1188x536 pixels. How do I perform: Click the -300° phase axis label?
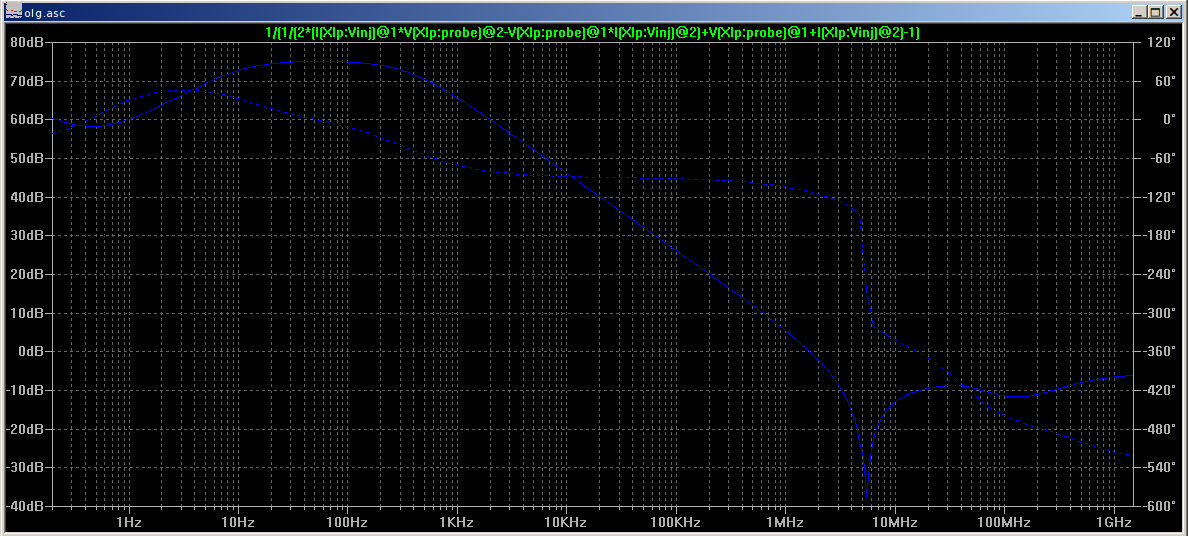[1160, 312]
